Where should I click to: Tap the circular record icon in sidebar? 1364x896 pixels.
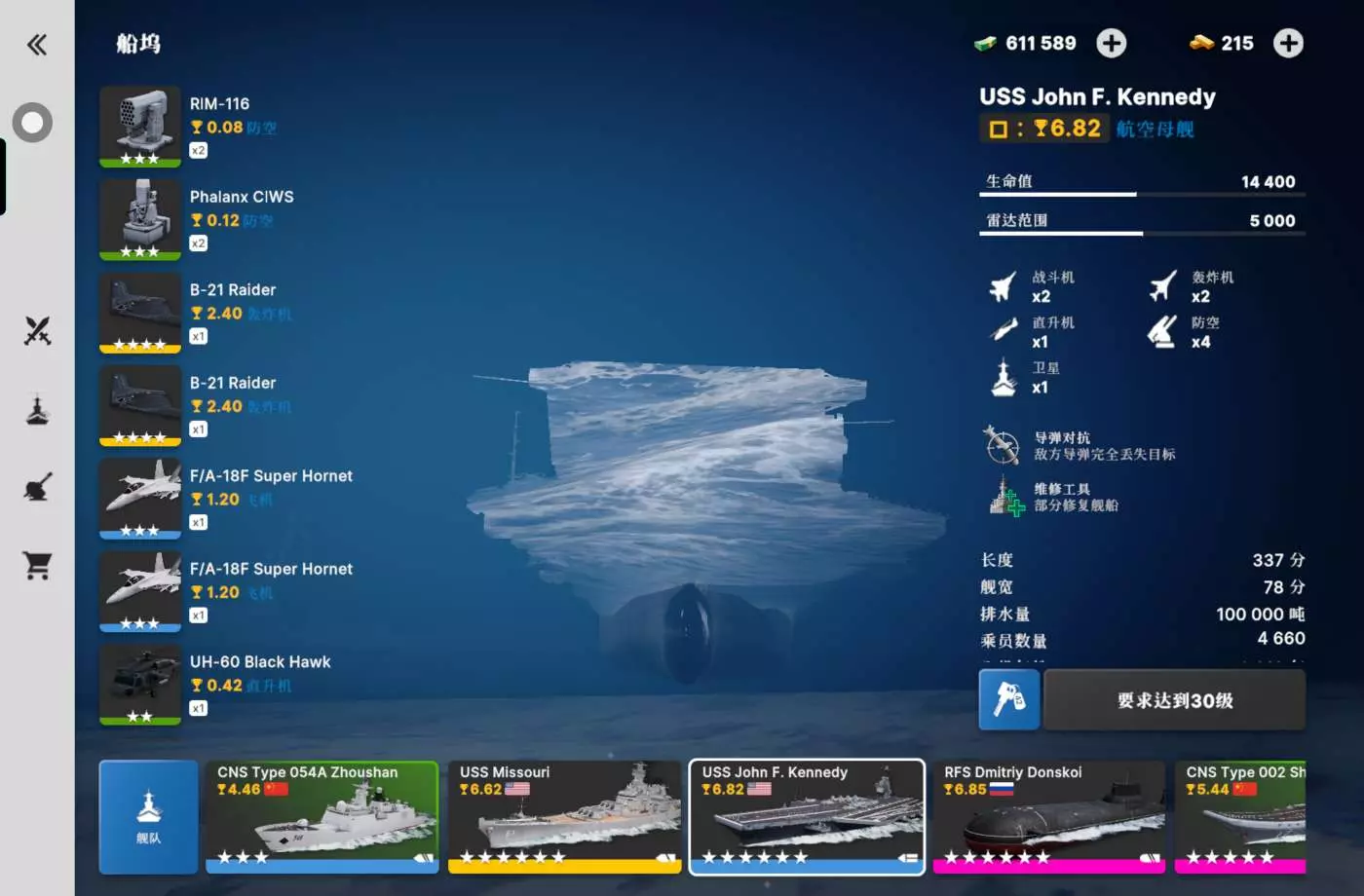coord(32,123)
